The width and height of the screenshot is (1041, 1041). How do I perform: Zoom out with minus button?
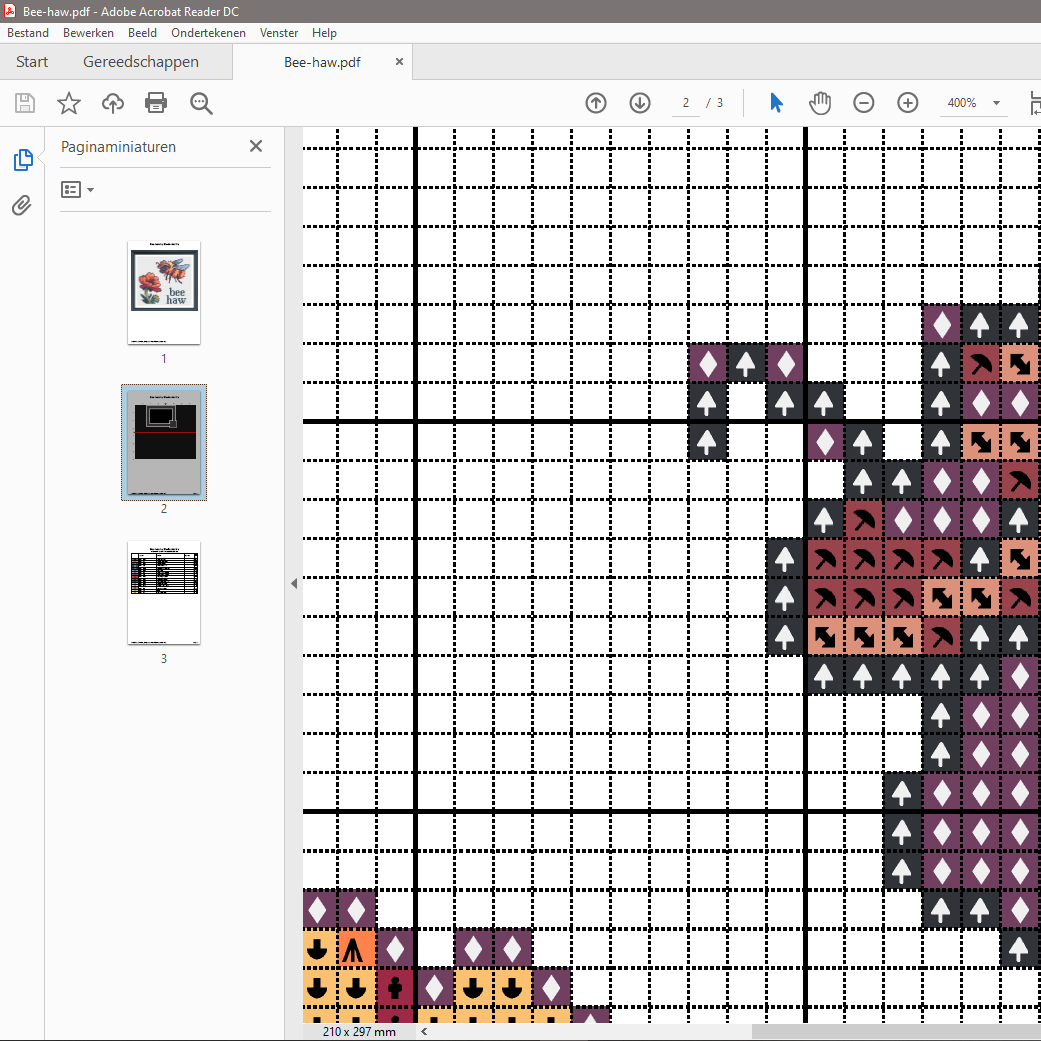tap(864, 103)
